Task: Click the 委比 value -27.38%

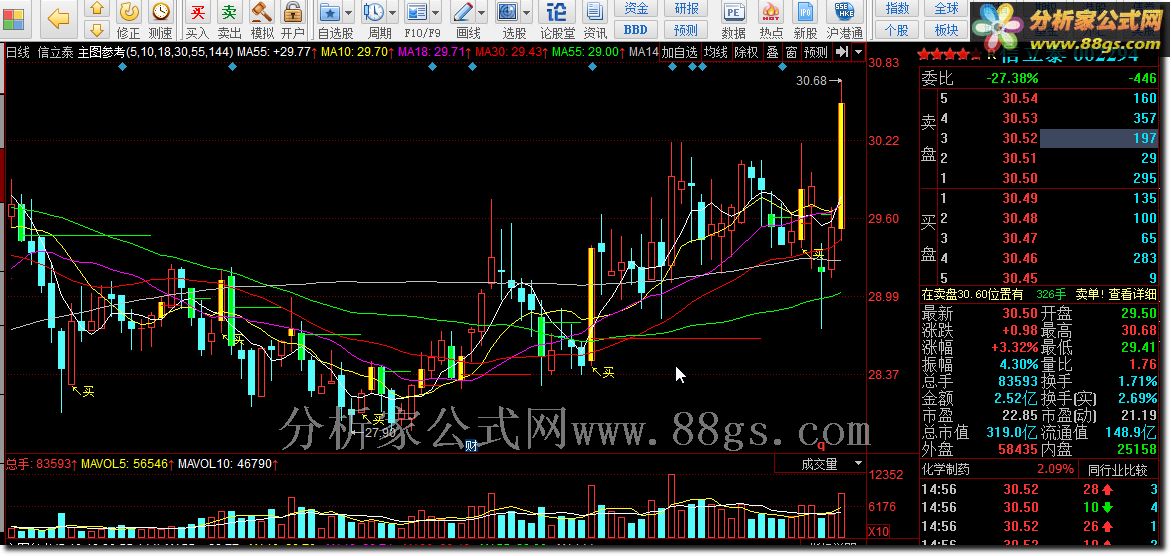Action: coord(1012,78)
